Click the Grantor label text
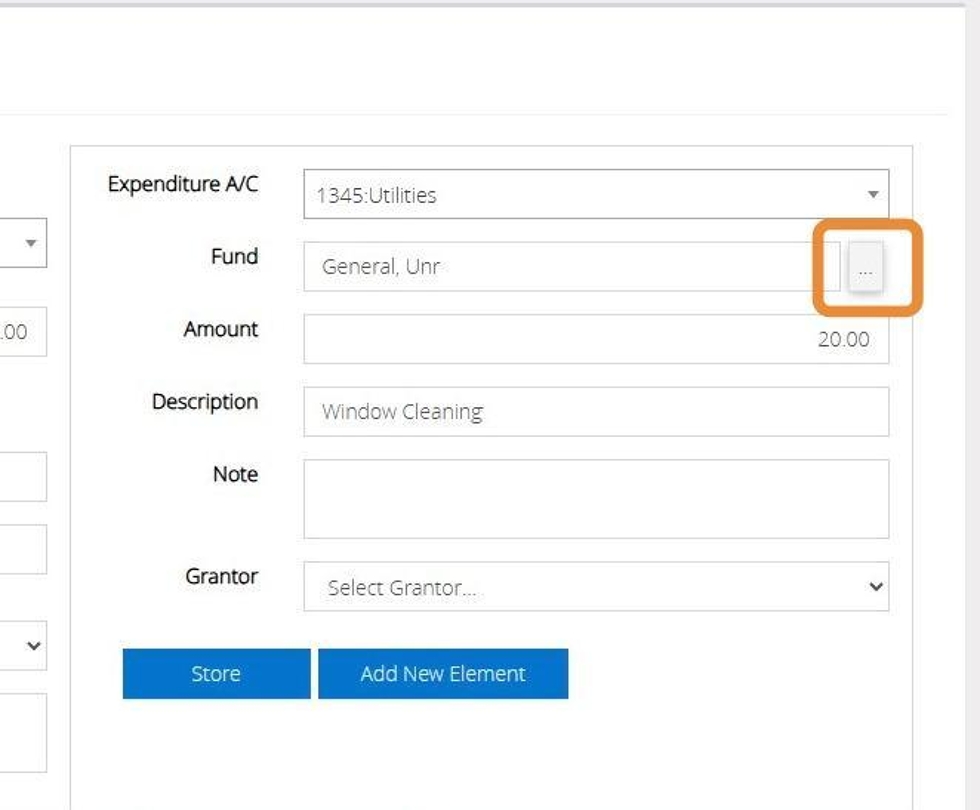The height and width of the screenshot is (810, 980). tap(222, 576)
